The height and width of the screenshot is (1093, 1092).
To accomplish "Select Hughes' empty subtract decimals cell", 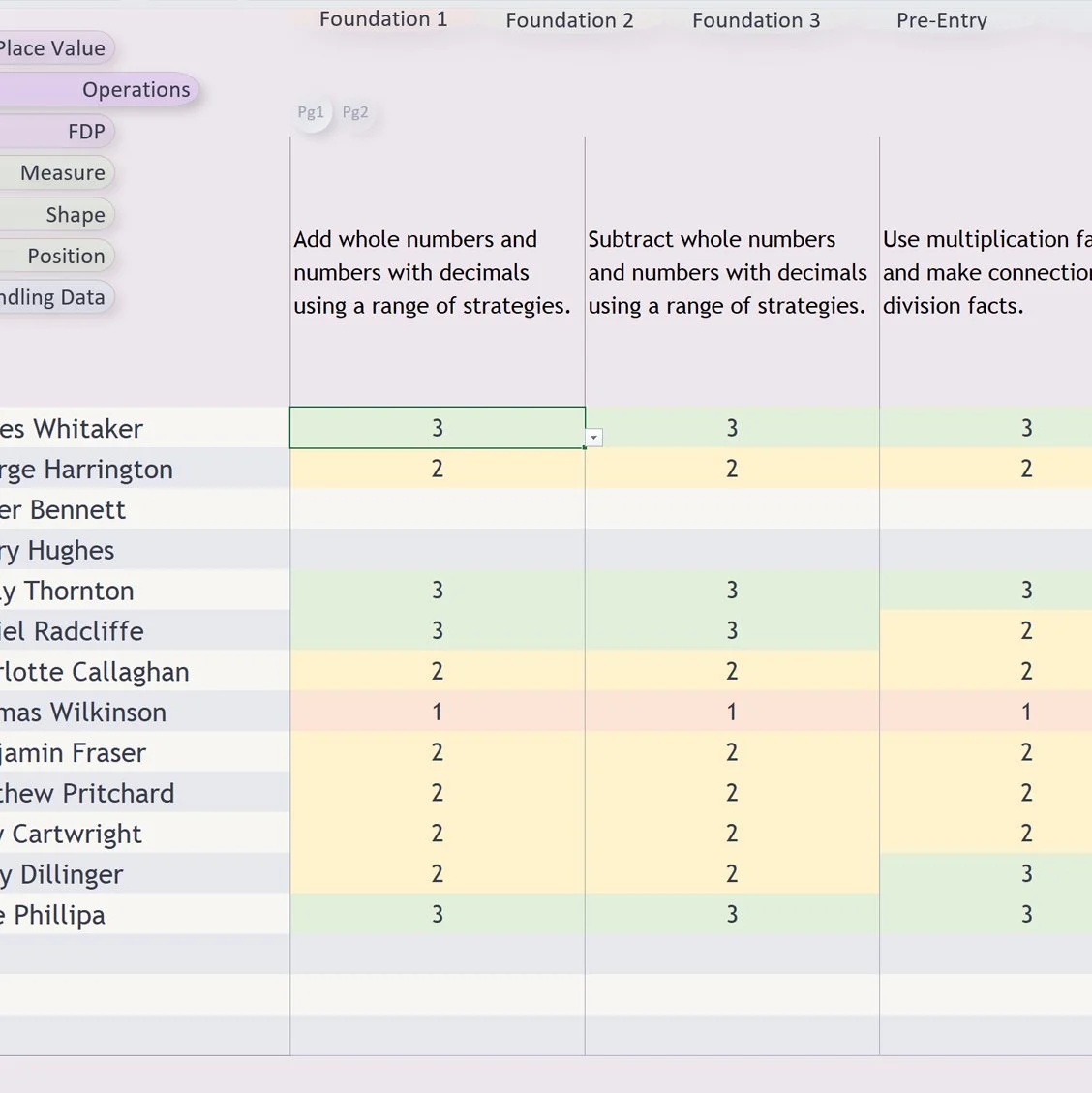I will click(x=732, y=549).
